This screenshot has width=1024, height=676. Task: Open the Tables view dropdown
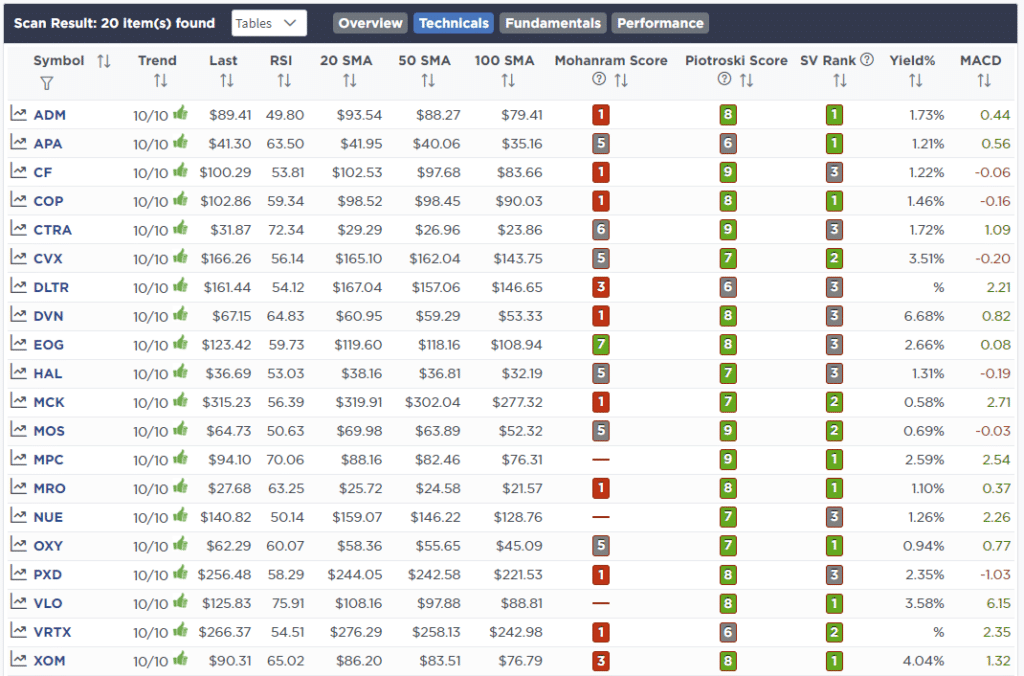click(269, 24)
